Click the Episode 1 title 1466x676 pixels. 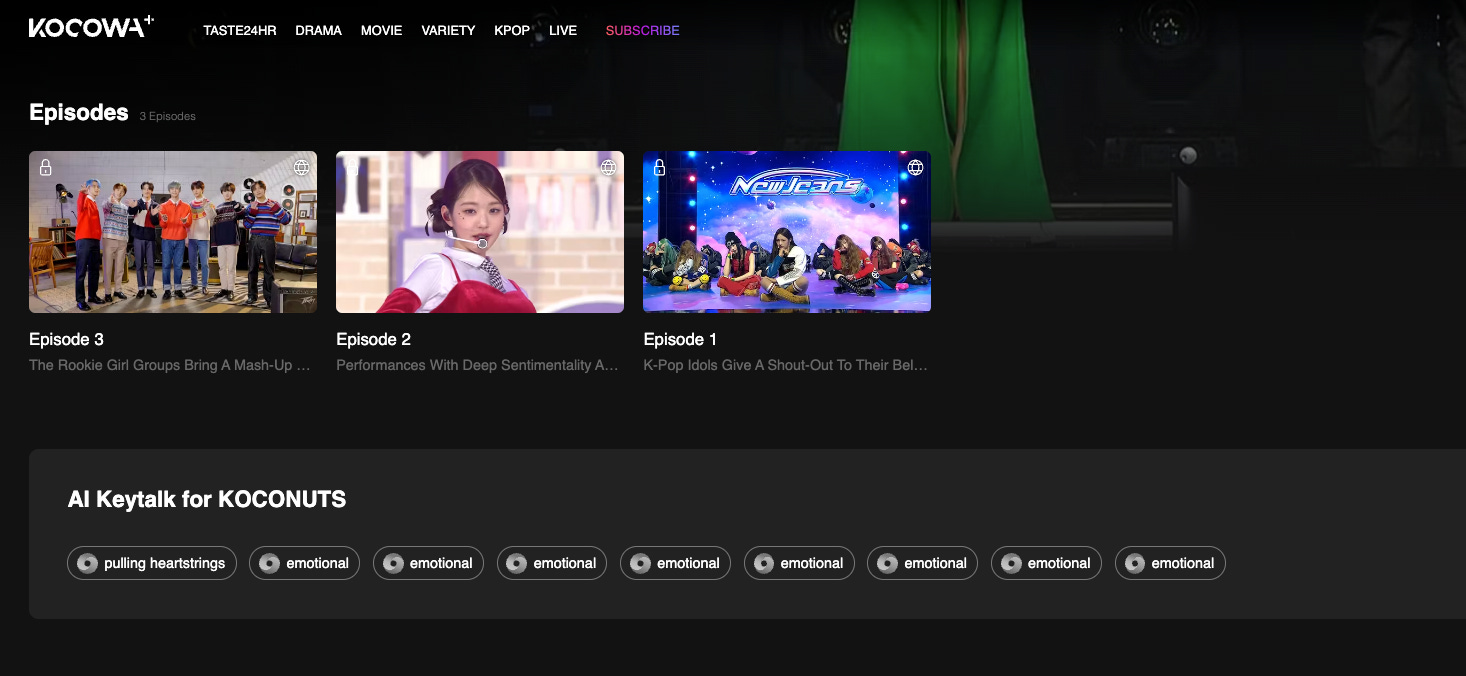pos(680,339)
